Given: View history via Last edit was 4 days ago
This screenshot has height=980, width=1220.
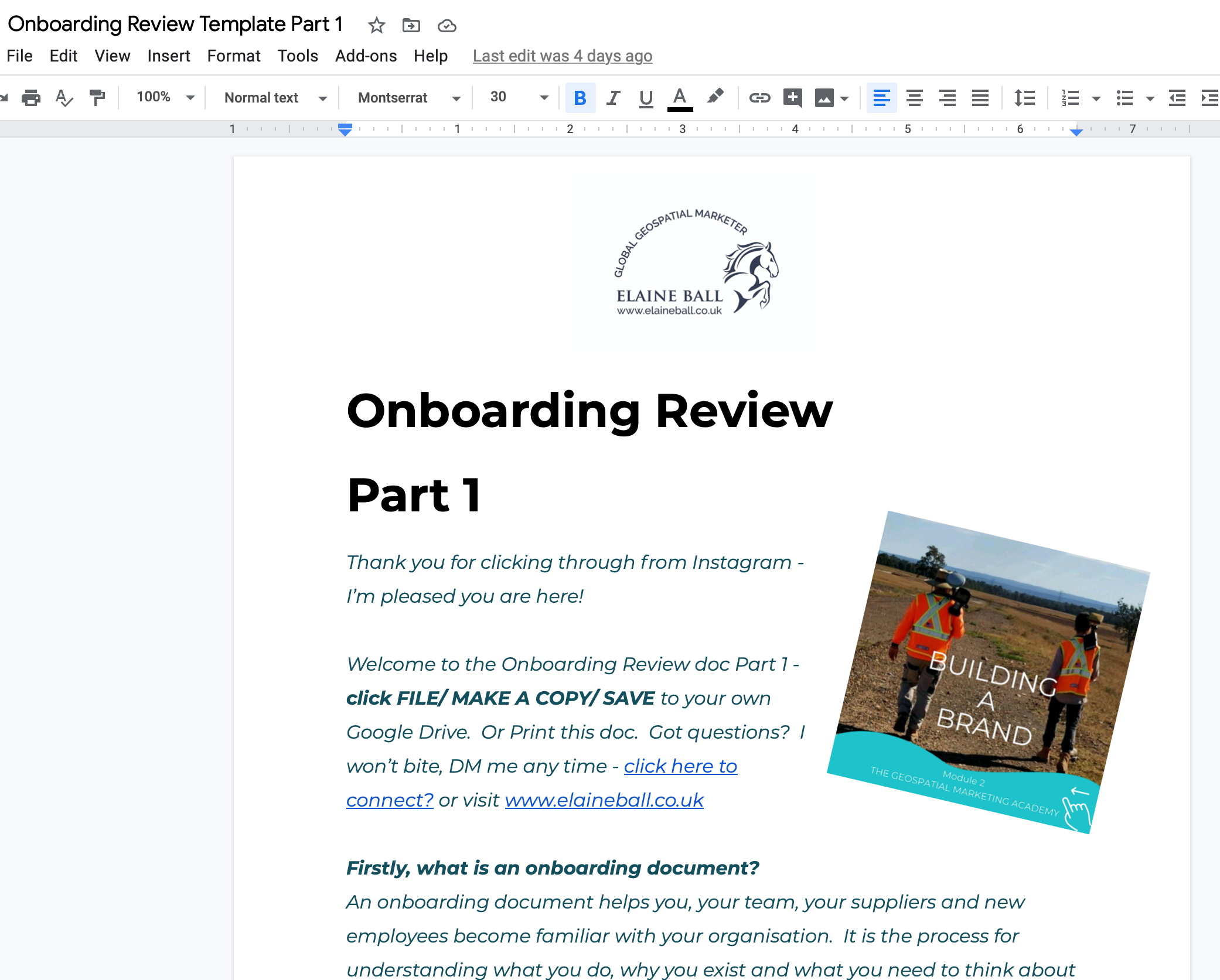Looking at the screenshot, I should pos(563,56).
